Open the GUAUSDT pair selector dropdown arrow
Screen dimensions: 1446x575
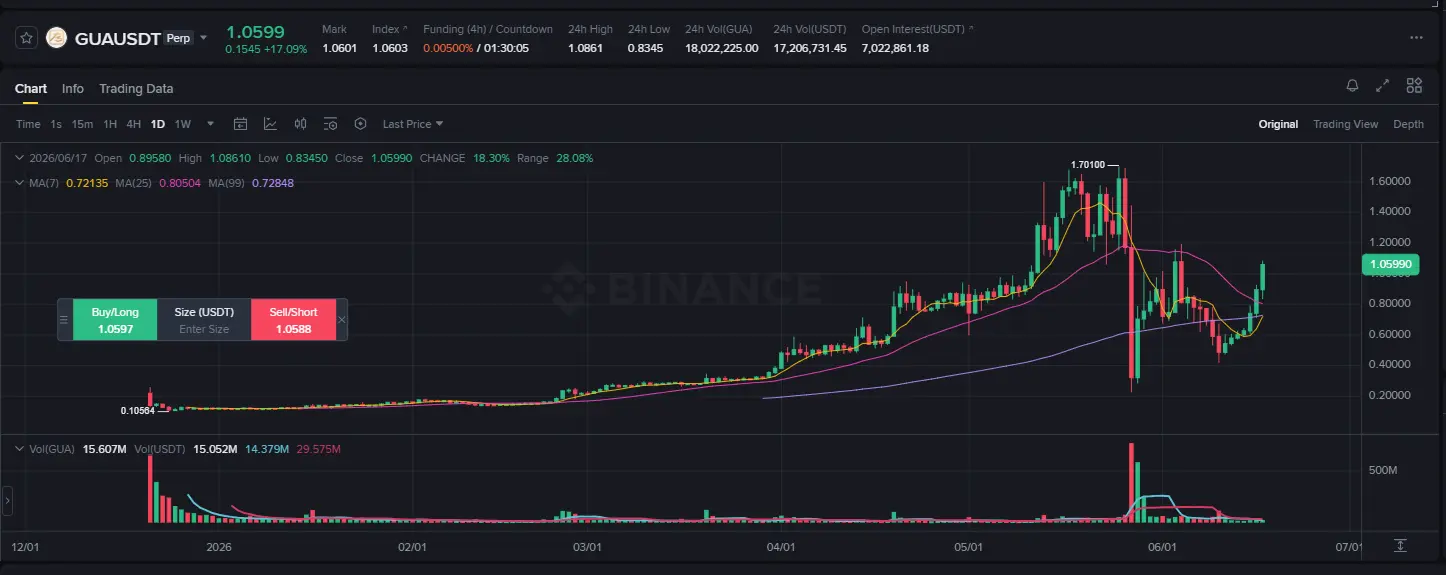point(204,38)
